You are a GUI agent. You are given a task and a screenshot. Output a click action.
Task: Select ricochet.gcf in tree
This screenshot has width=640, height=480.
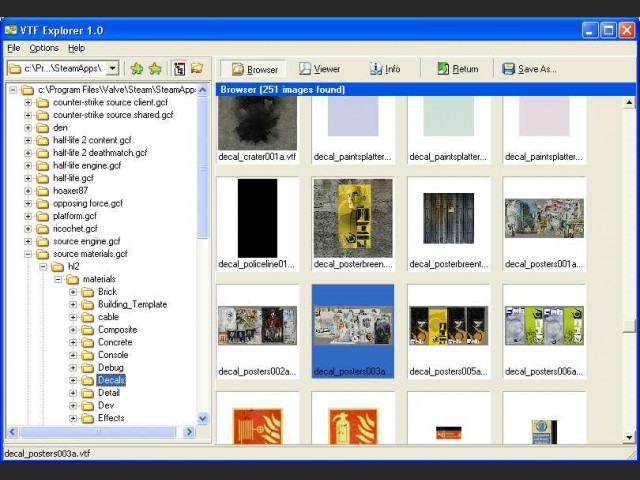click(x=75, y=229)
